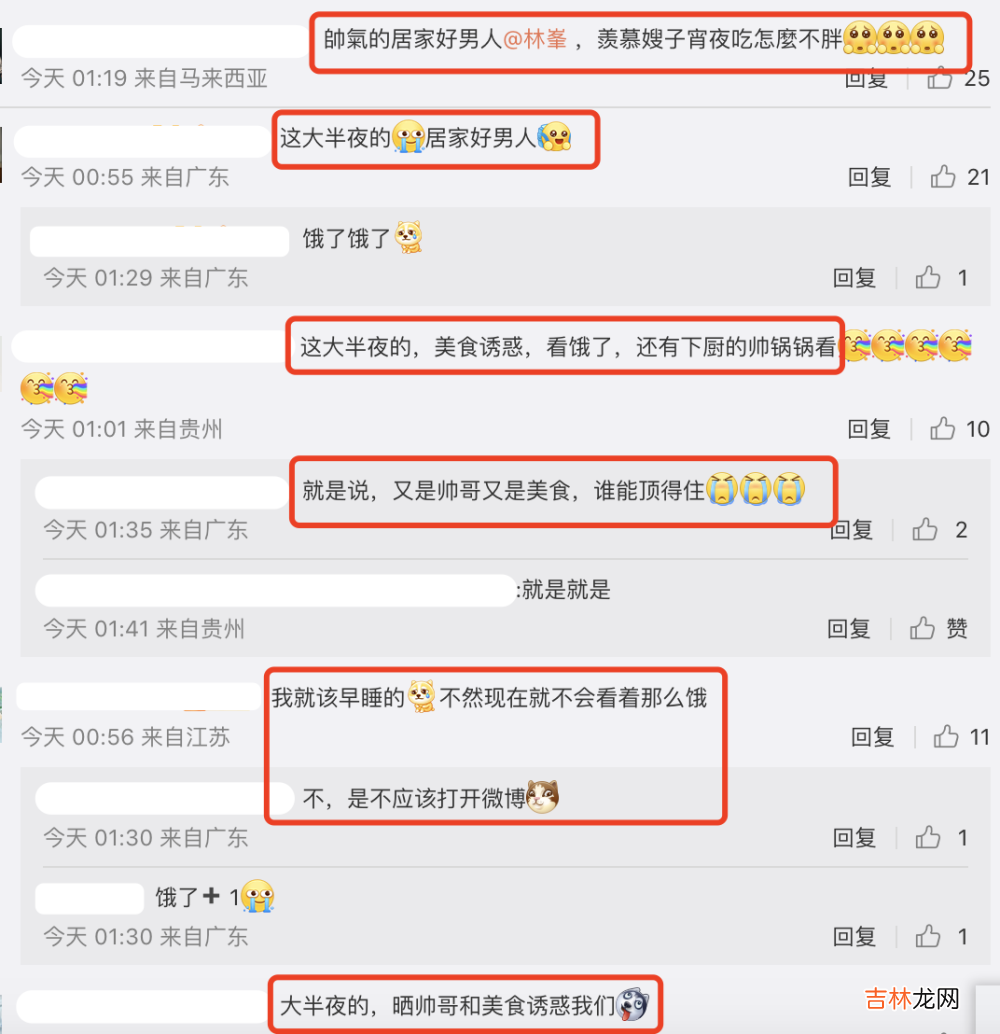
Task: Select comment text 大半夜的，晒帅哥和美食诱惑我们
Action: click(447, 1005)
